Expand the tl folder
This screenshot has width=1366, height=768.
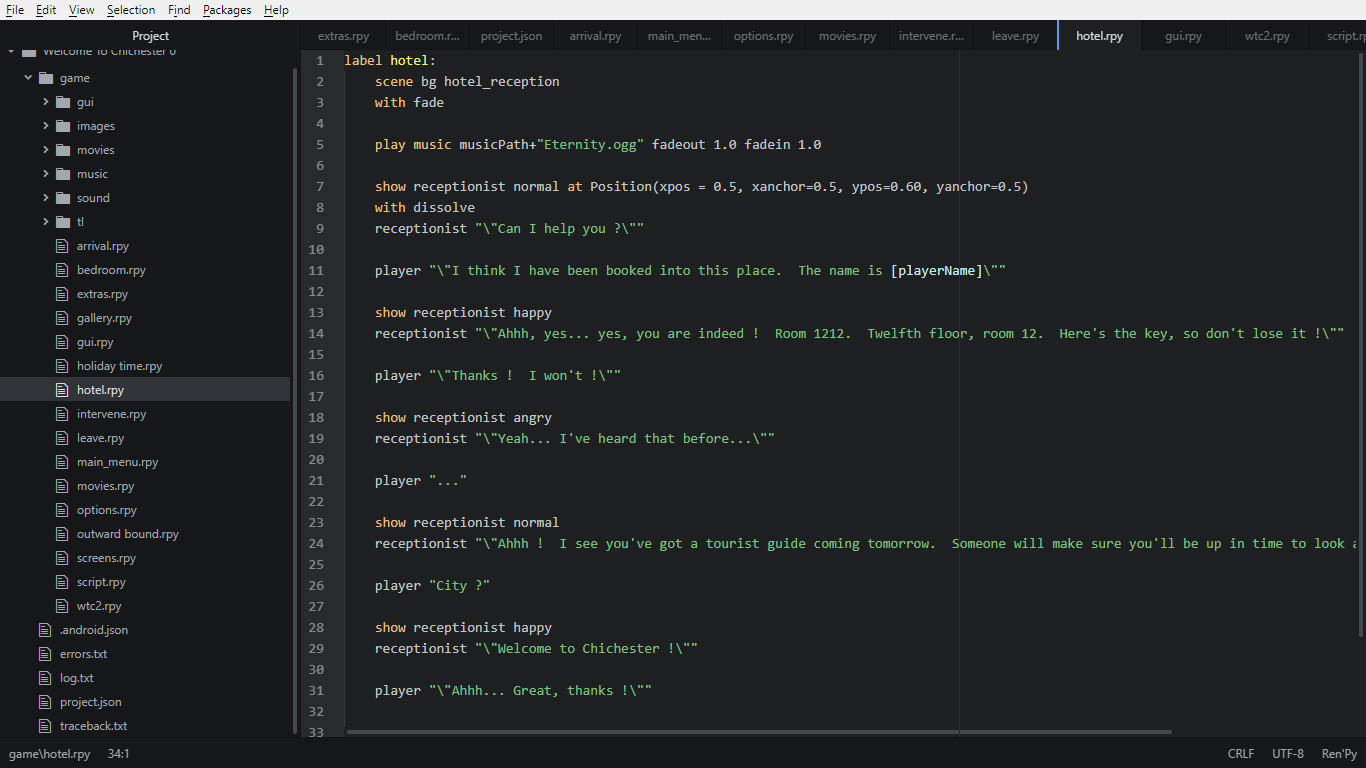click(x=44, y=221)
